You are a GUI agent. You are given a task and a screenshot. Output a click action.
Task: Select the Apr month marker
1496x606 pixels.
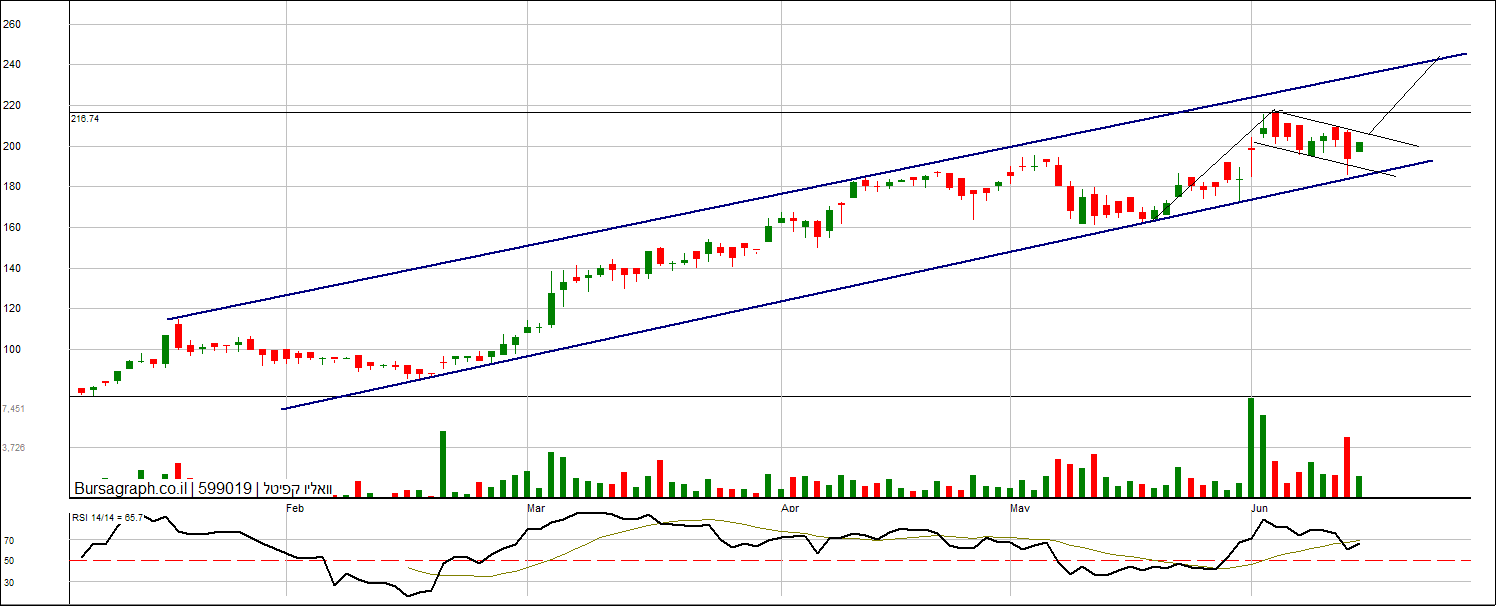[x=790, y=508]
